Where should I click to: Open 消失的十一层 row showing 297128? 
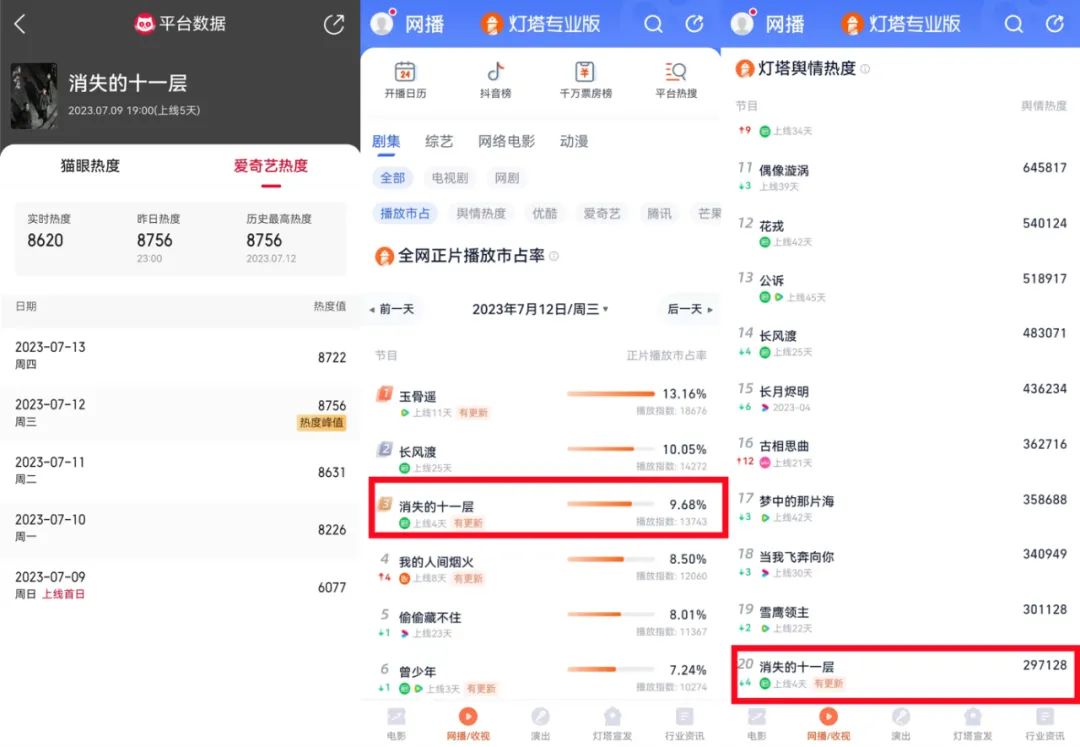tap(905, 674)
